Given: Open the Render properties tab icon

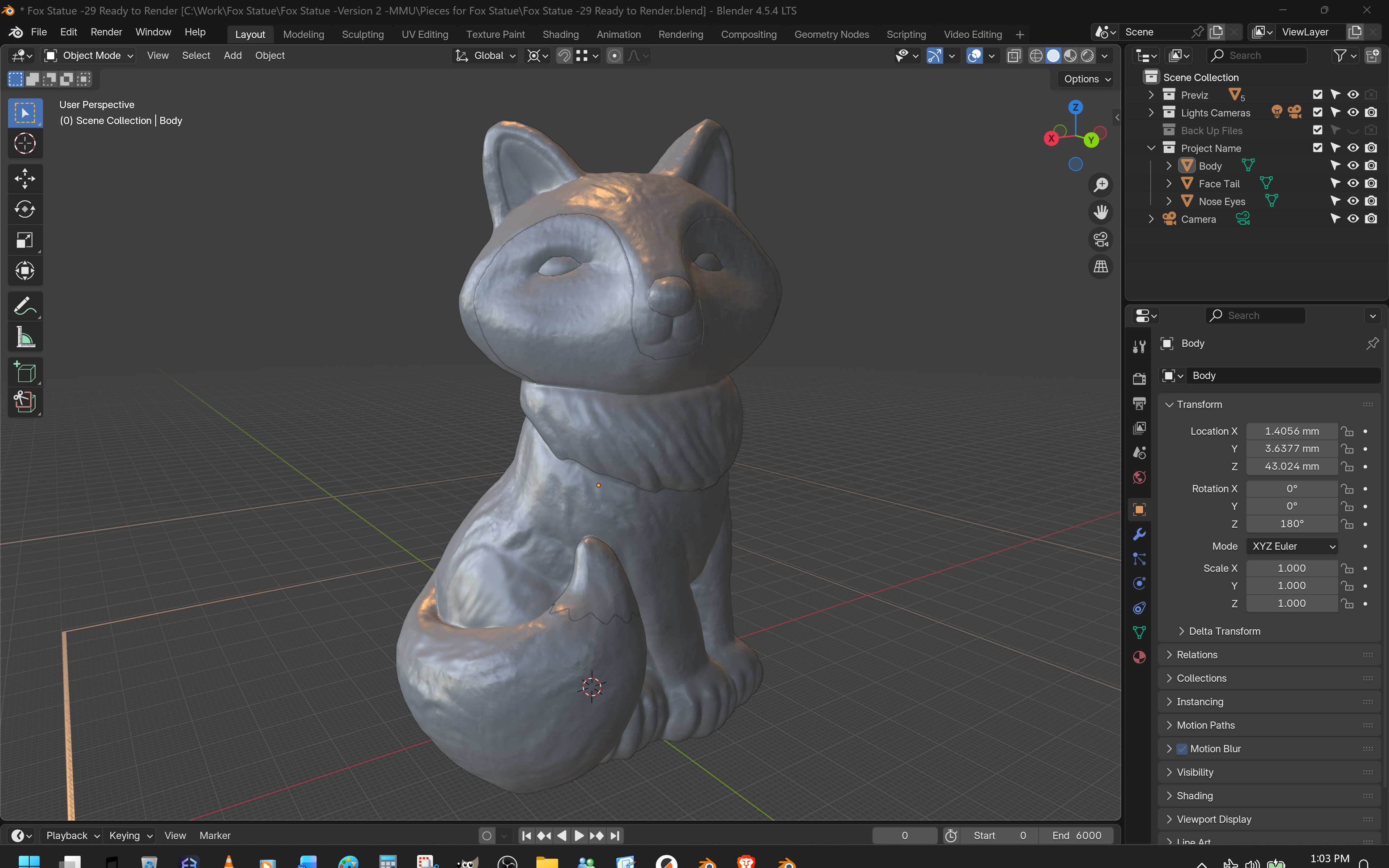Looking at the screenshot, I should click(1139, 378).
